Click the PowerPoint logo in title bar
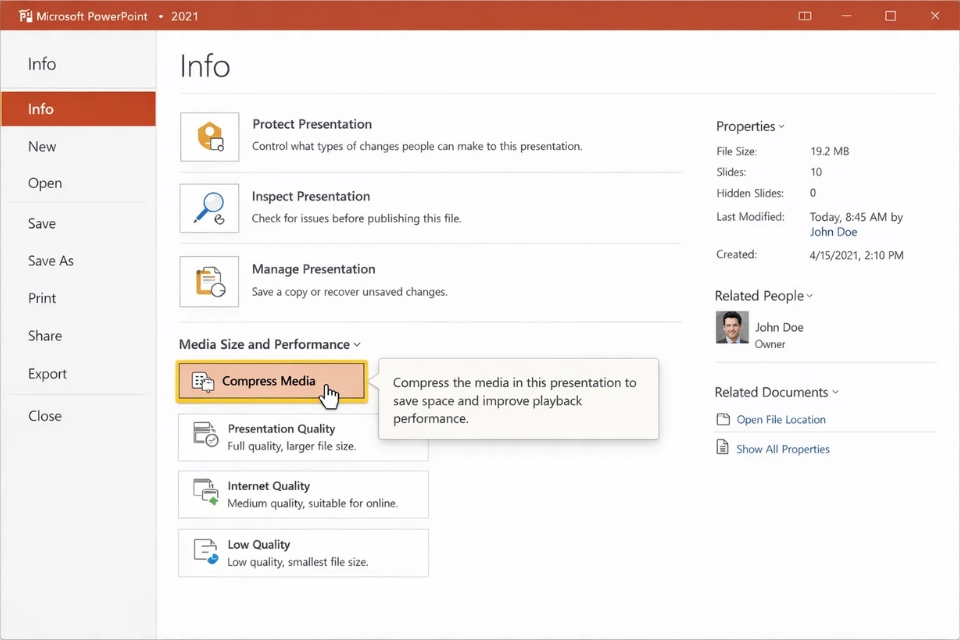 point(26,16)
